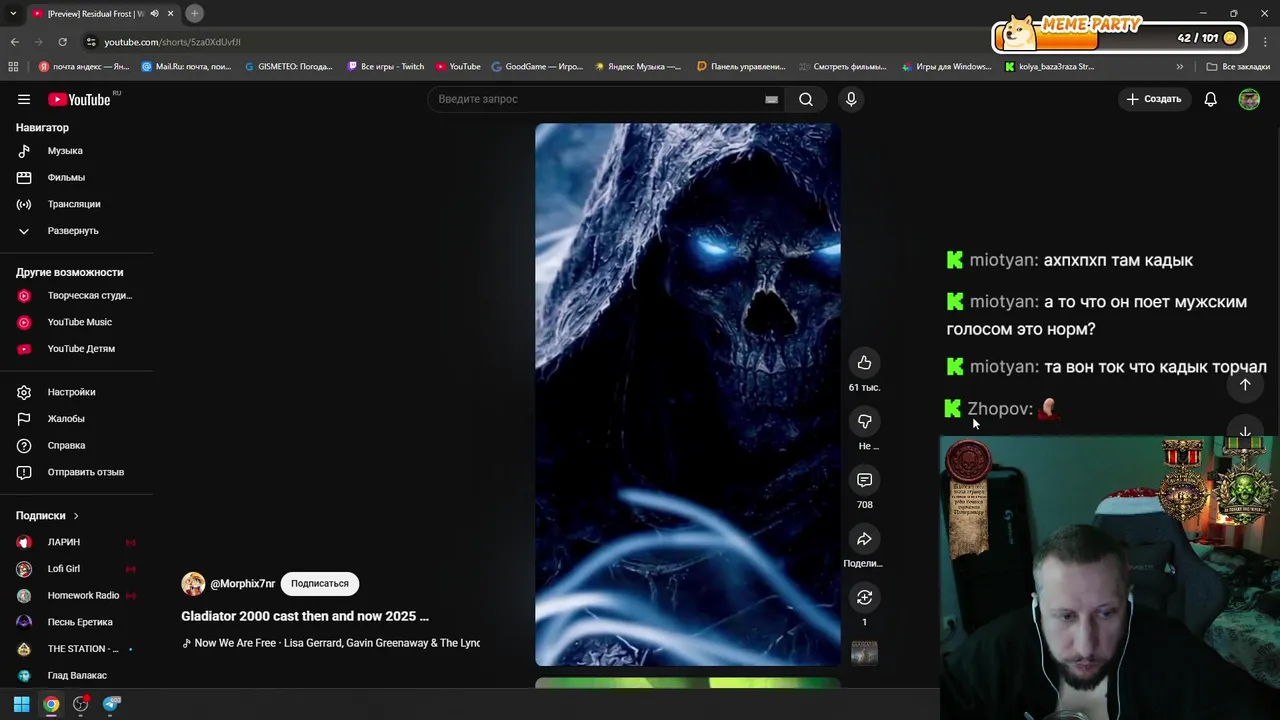Open the YouTube hamburger guide menu
The image size is (1280, 720).
(24, 99)
